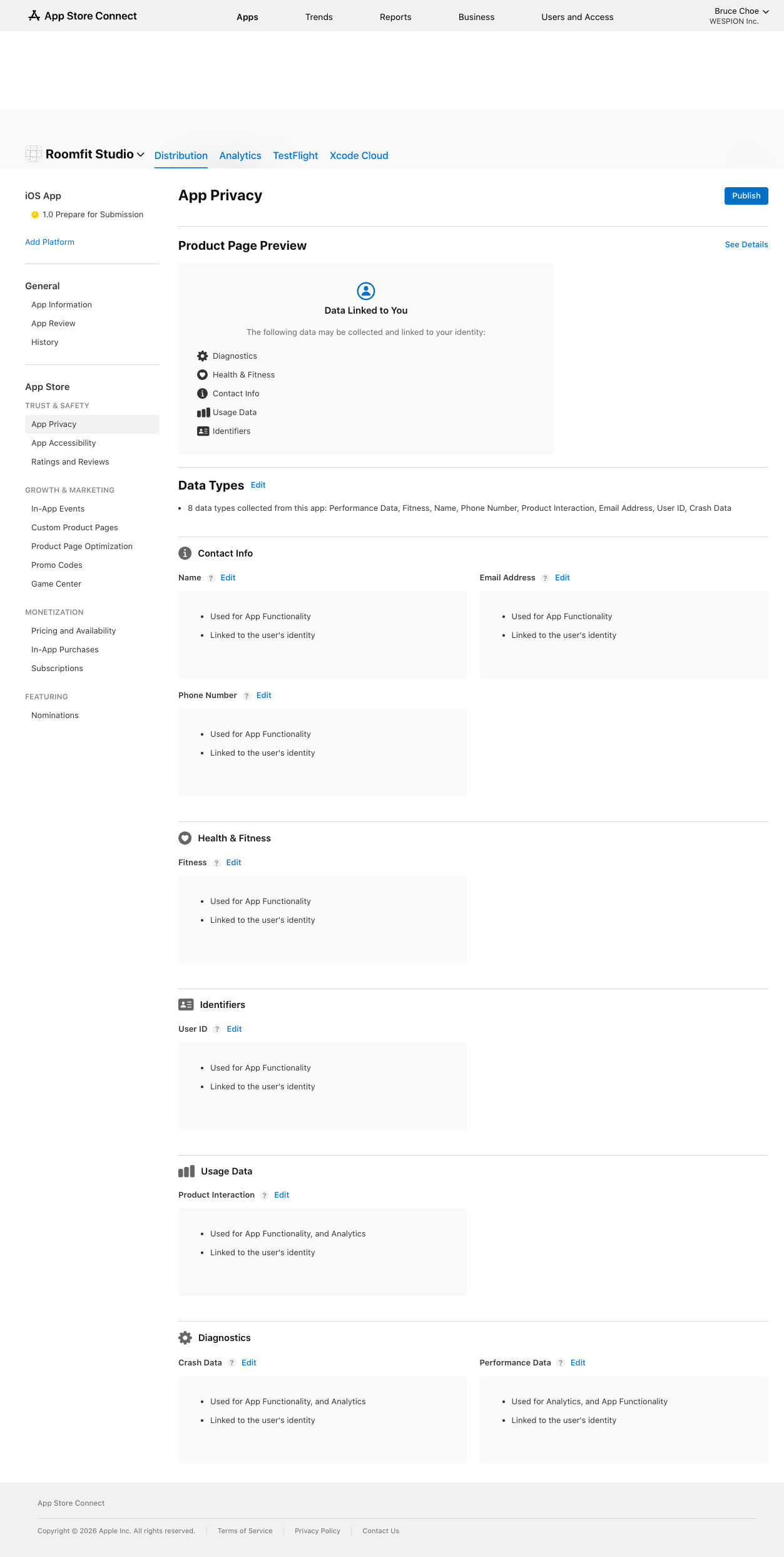Viewport: 784px width, 1557px height.
Task: Click the help icon for Product Interaction
Action: (265, 1195)
